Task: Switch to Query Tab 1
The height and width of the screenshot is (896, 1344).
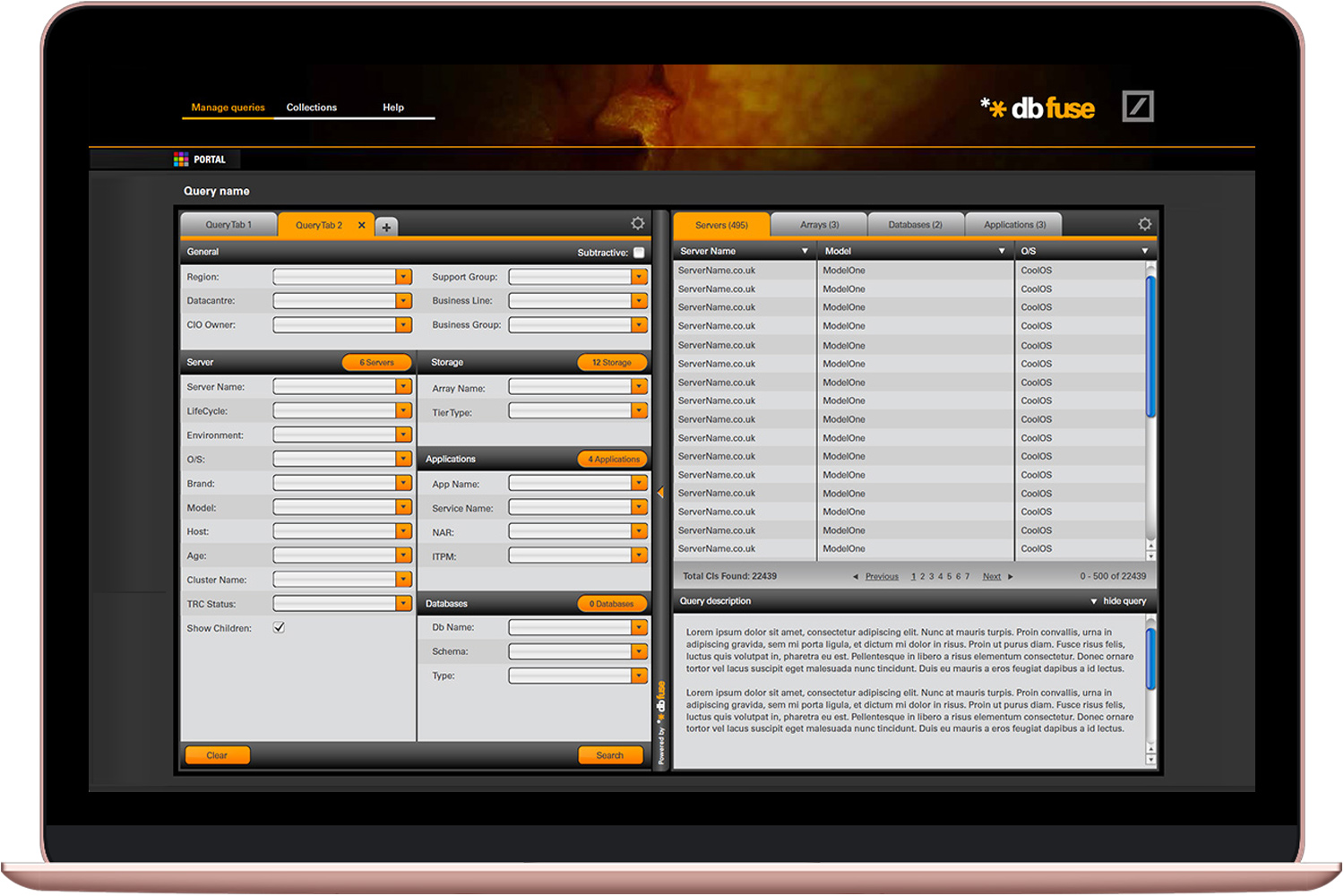Action: (228, 225)
